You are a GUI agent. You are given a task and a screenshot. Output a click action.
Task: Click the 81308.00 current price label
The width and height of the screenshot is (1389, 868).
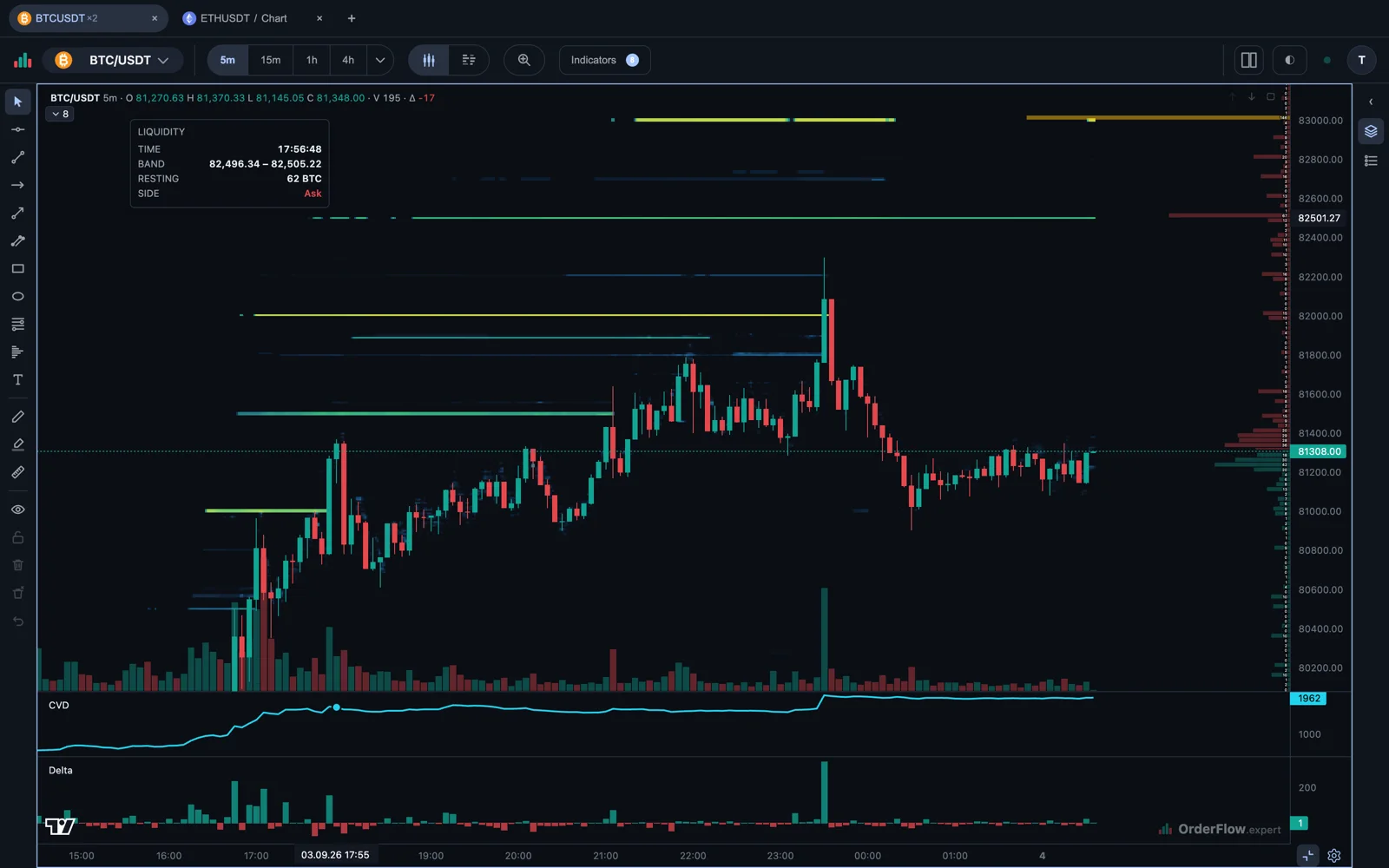pyautogui.click(x=1320, y=451)
